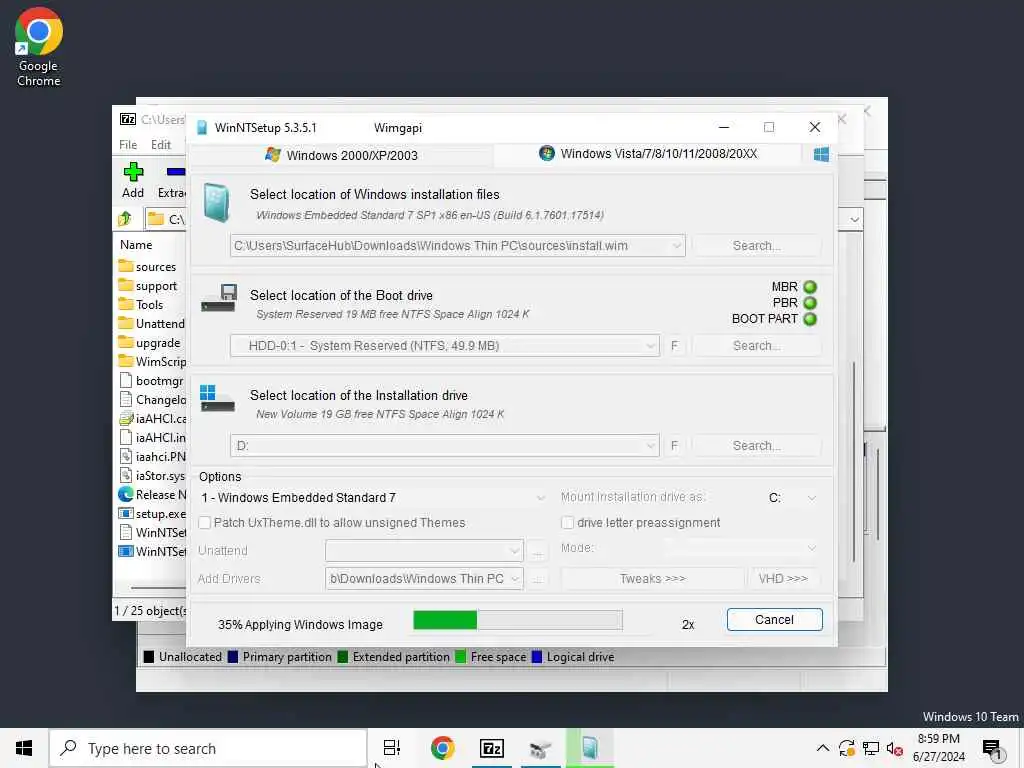This screenshot has width=1024, height=768.
Task: Click the boot drive floppy icon
Action: click(x=219, y=298)
